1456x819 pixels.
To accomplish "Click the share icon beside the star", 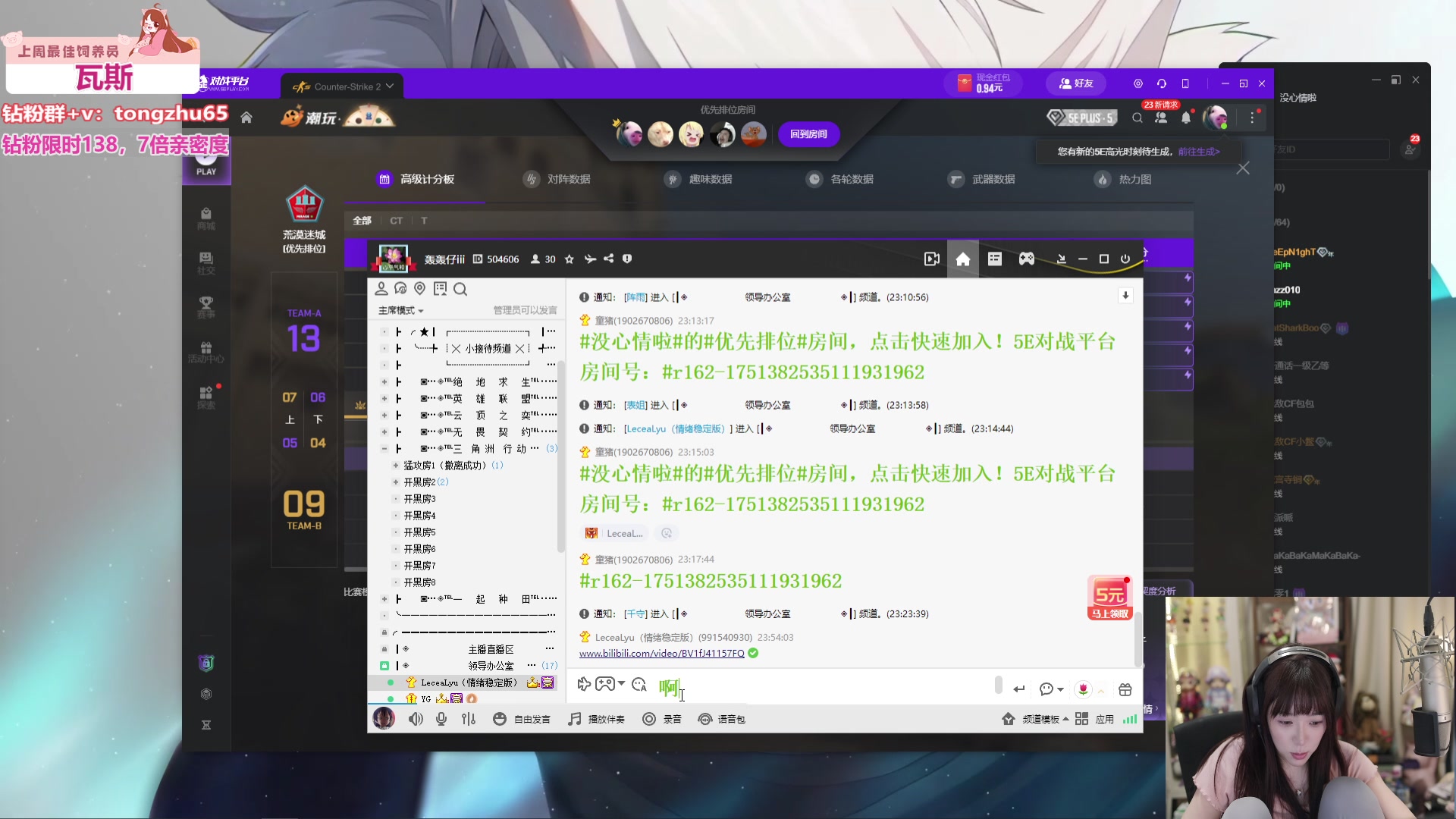I will (608, 259).
